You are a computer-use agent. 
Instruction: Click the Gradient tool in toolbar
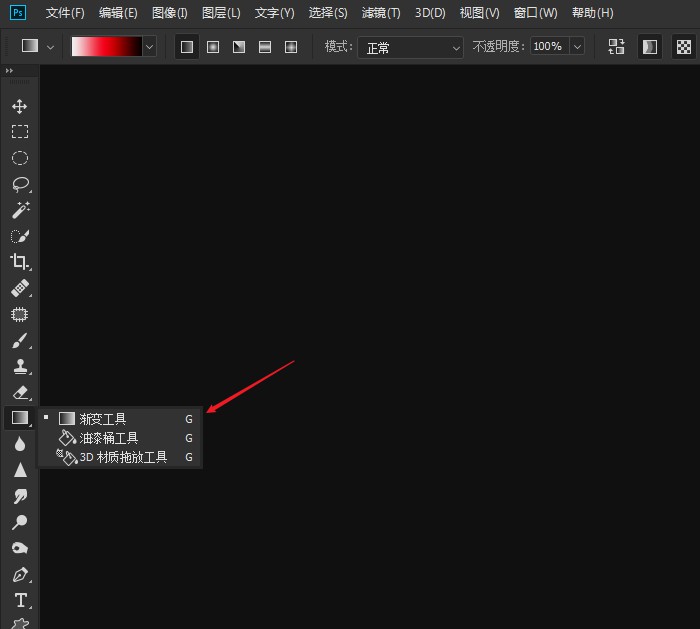point(20,418)
